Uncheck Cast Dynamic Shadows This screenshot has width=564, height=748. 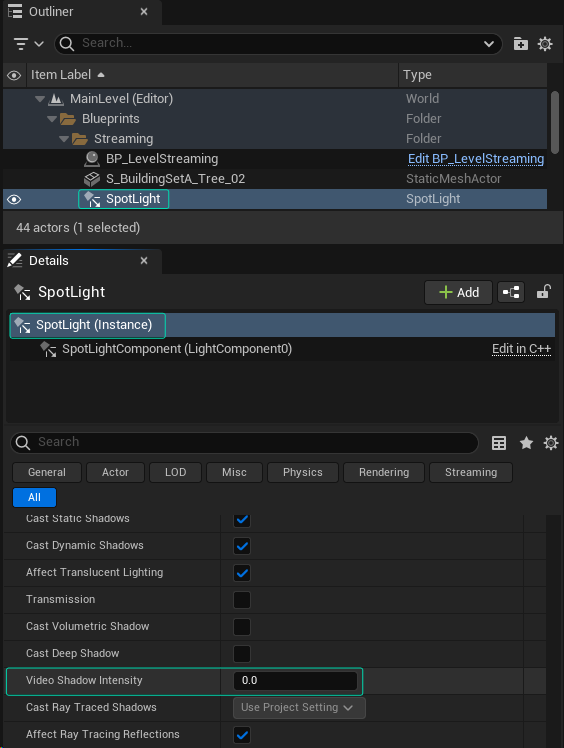[x=242, y=546]
